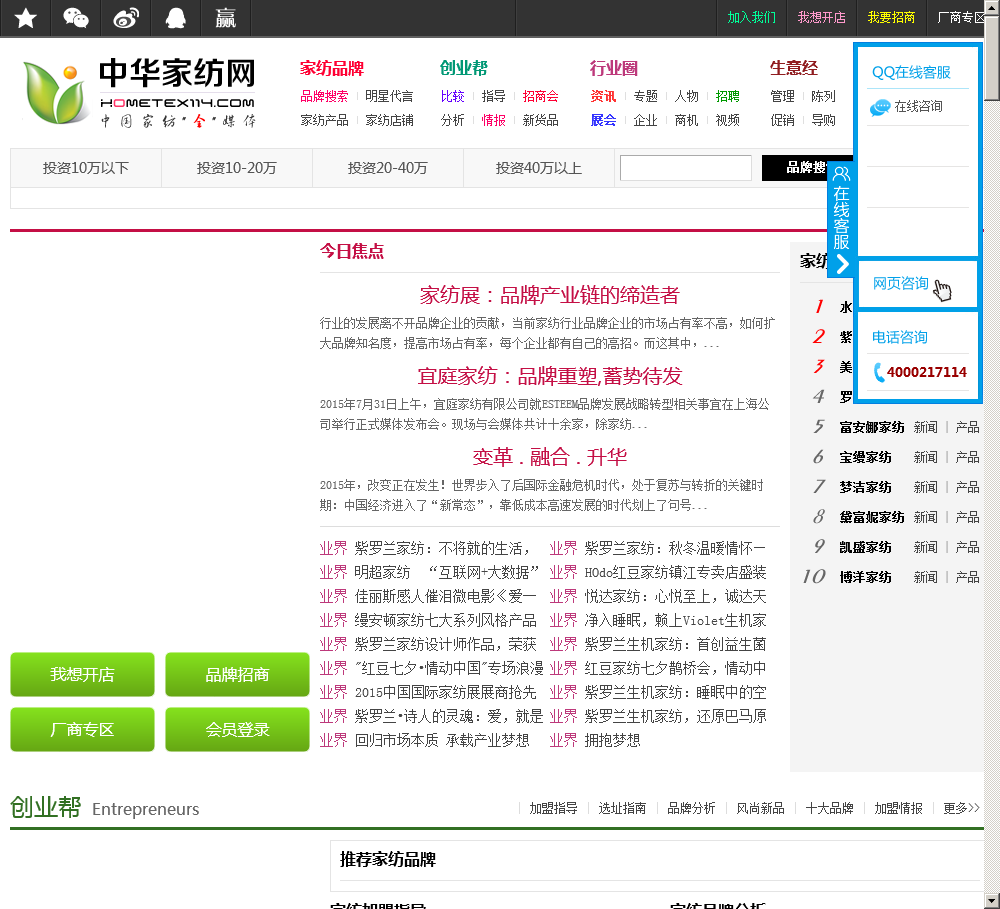
Task: Open the Weibo icon in top bar
Action: coord(126,18)
